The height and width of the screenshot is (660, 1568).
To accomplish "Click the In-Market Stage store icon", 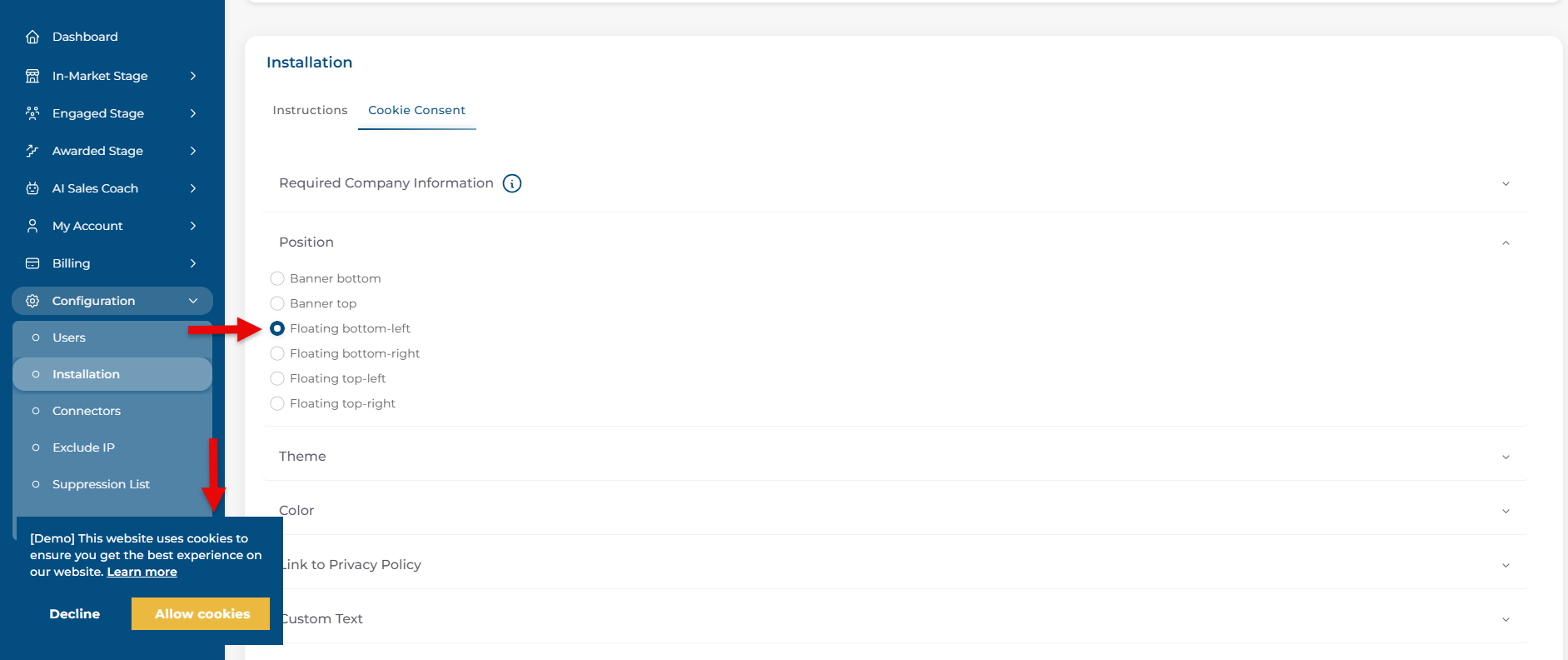I will pos(32,76).
